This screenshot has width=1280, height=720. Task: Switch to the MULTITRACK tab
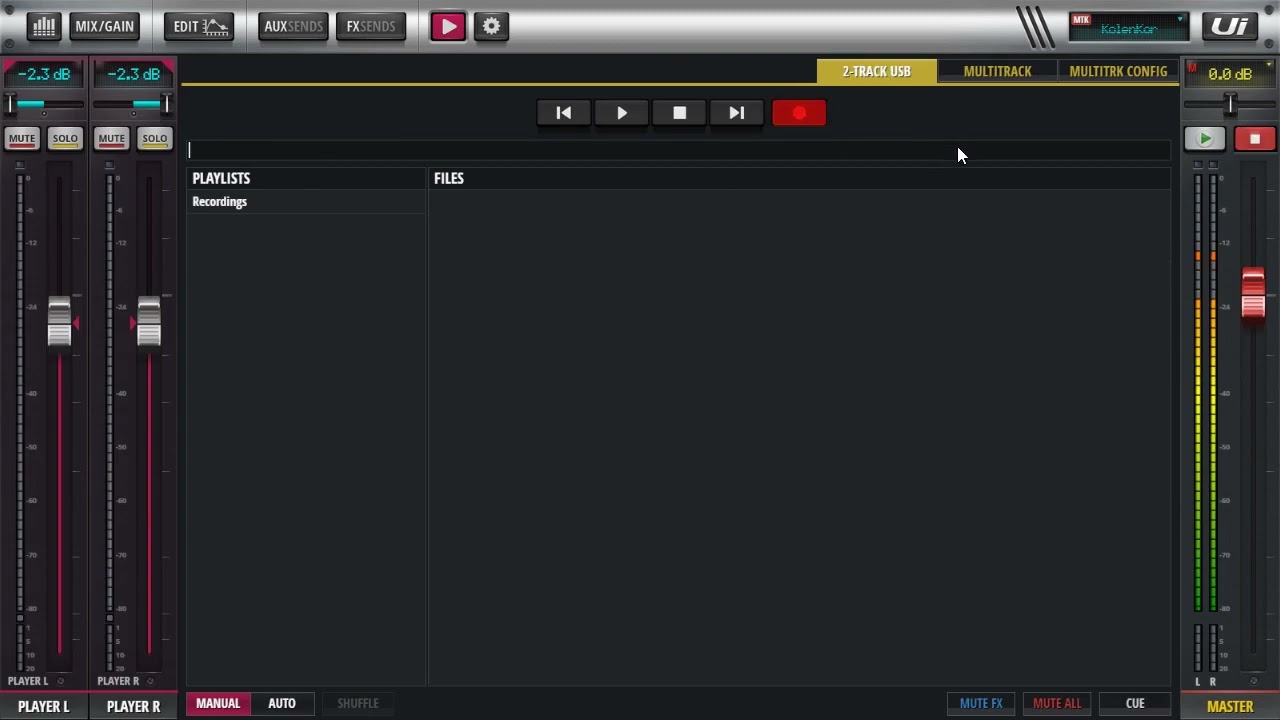click(997, 71)
